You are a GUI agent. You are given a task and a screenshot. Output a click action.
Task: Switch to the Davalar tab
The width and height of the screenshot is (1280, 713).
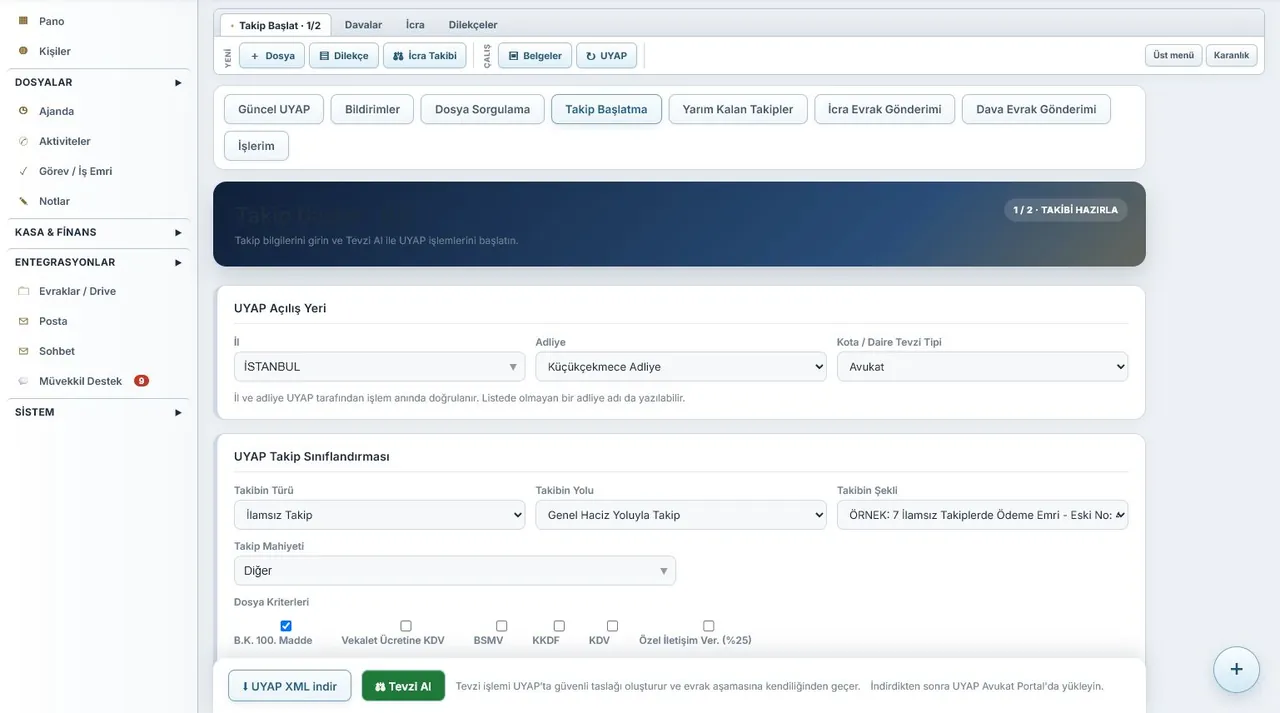tap(363, 25)
